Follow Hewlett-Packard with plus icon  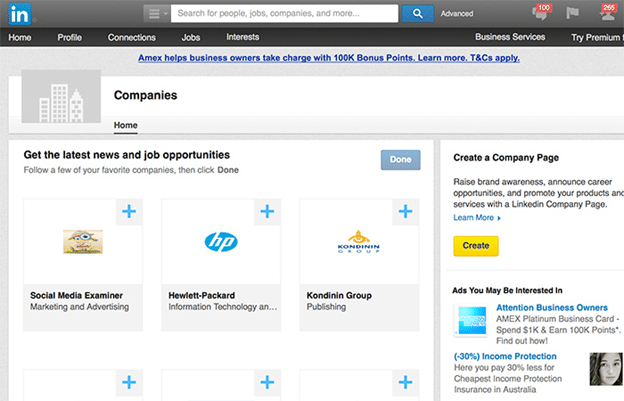(267, 211)
